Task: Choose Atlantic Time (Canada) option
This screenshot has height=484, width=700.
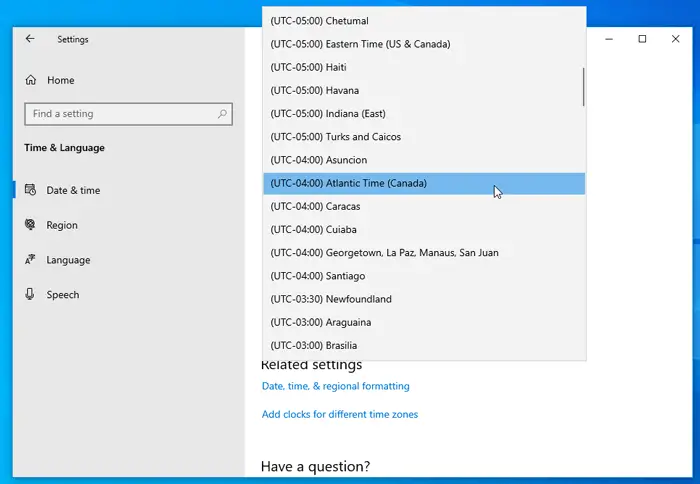Action: [x=424, y=184]
